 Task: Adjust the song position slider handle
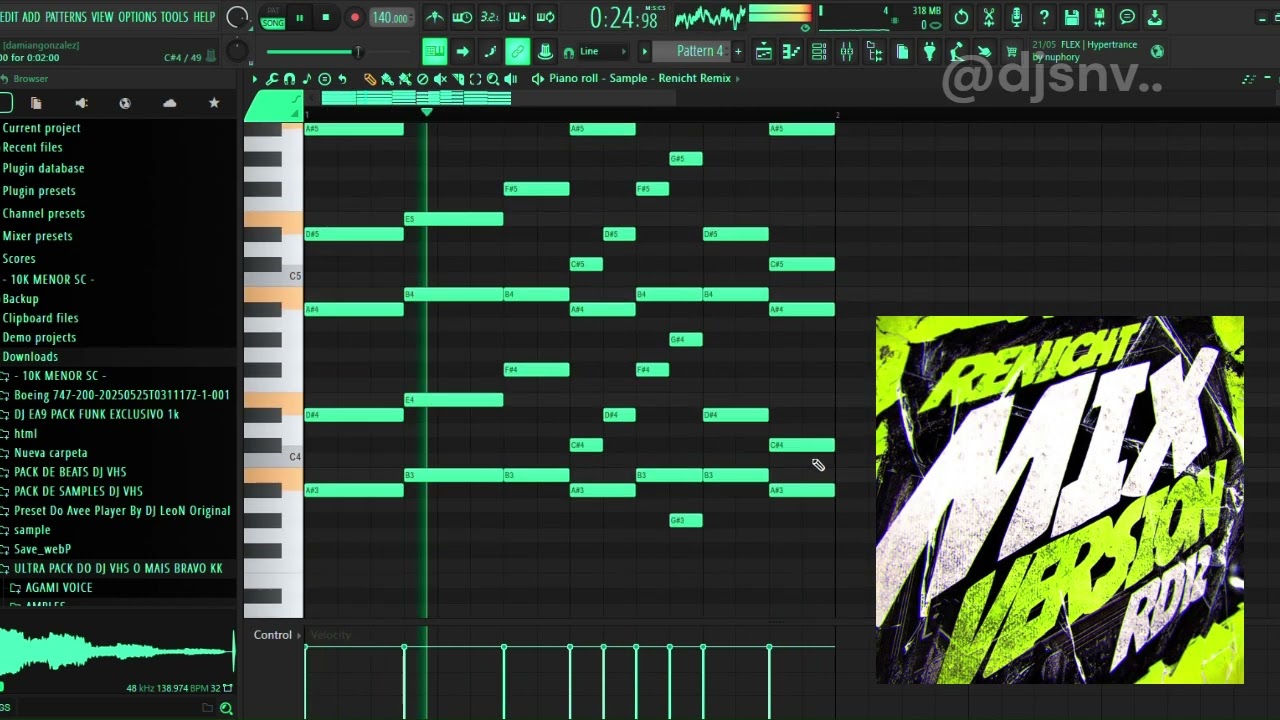point(357,52)
